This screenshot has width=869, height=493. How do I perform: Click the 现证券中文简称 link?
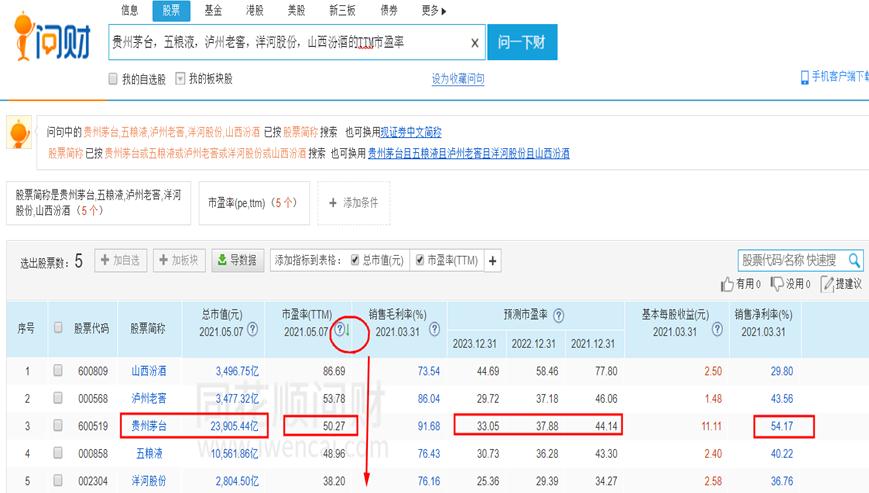pos(411,132)
